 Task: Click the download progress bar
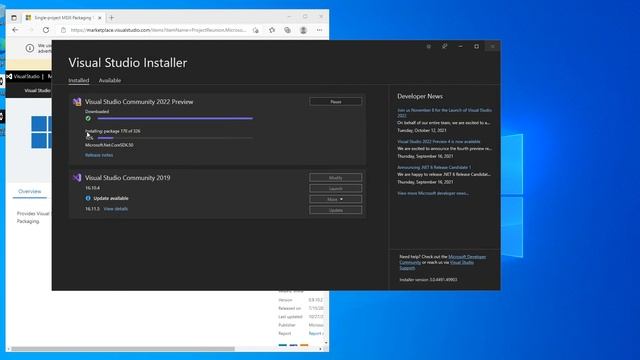coord(175,118)
